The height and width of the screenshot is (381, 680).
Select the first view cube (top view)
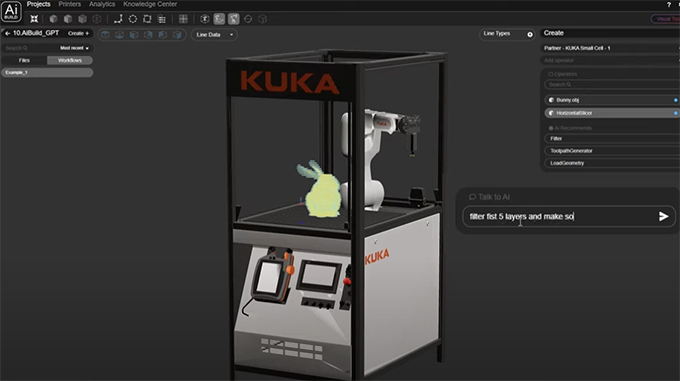(x=105, y=35)
